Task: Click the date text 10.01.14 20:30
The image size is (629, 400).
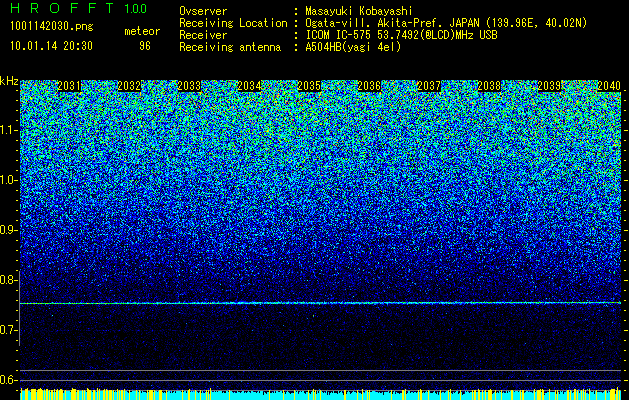Action: [51, 46]
